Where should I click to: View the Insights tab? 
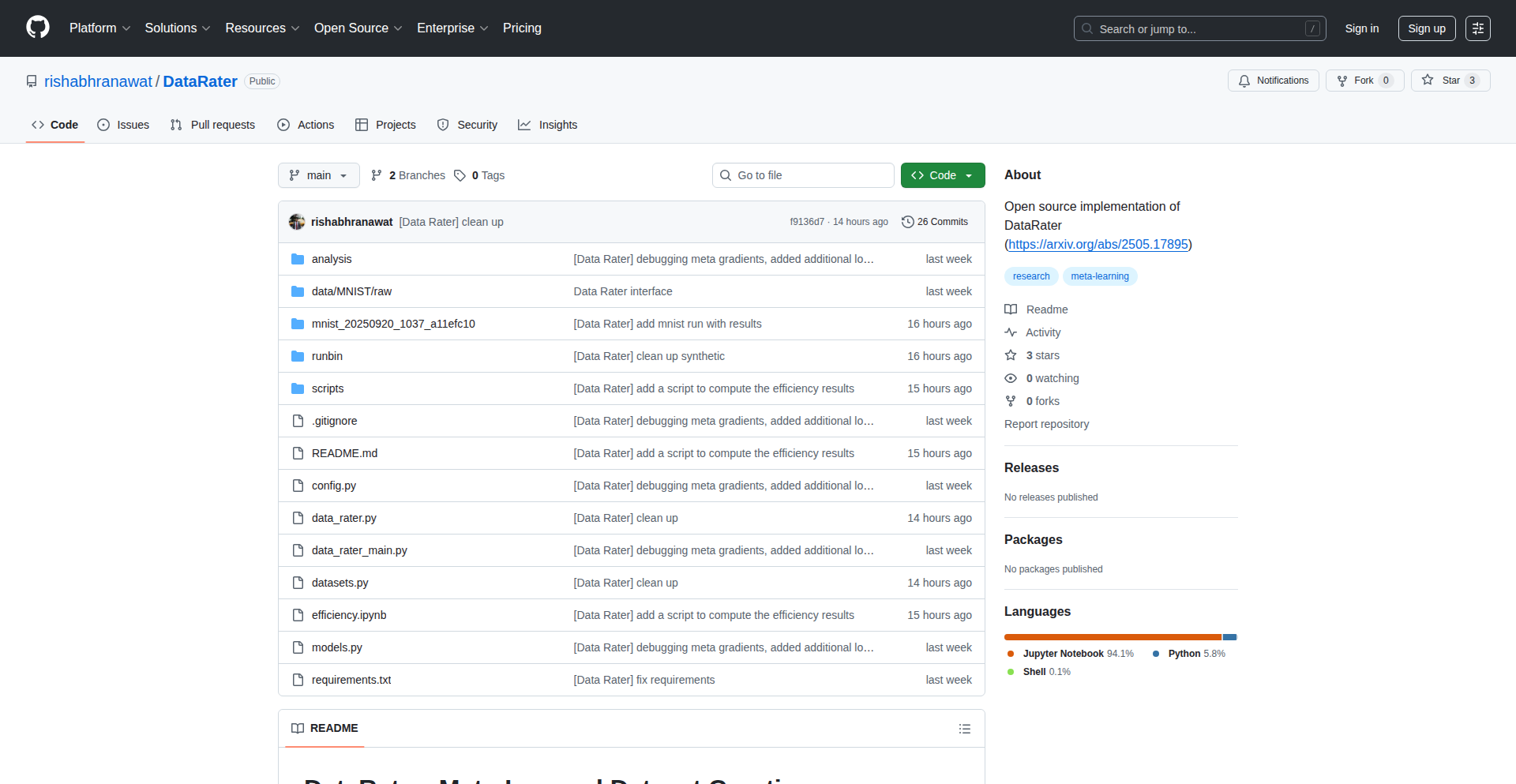pyautogui.click(x=548, y=125)
